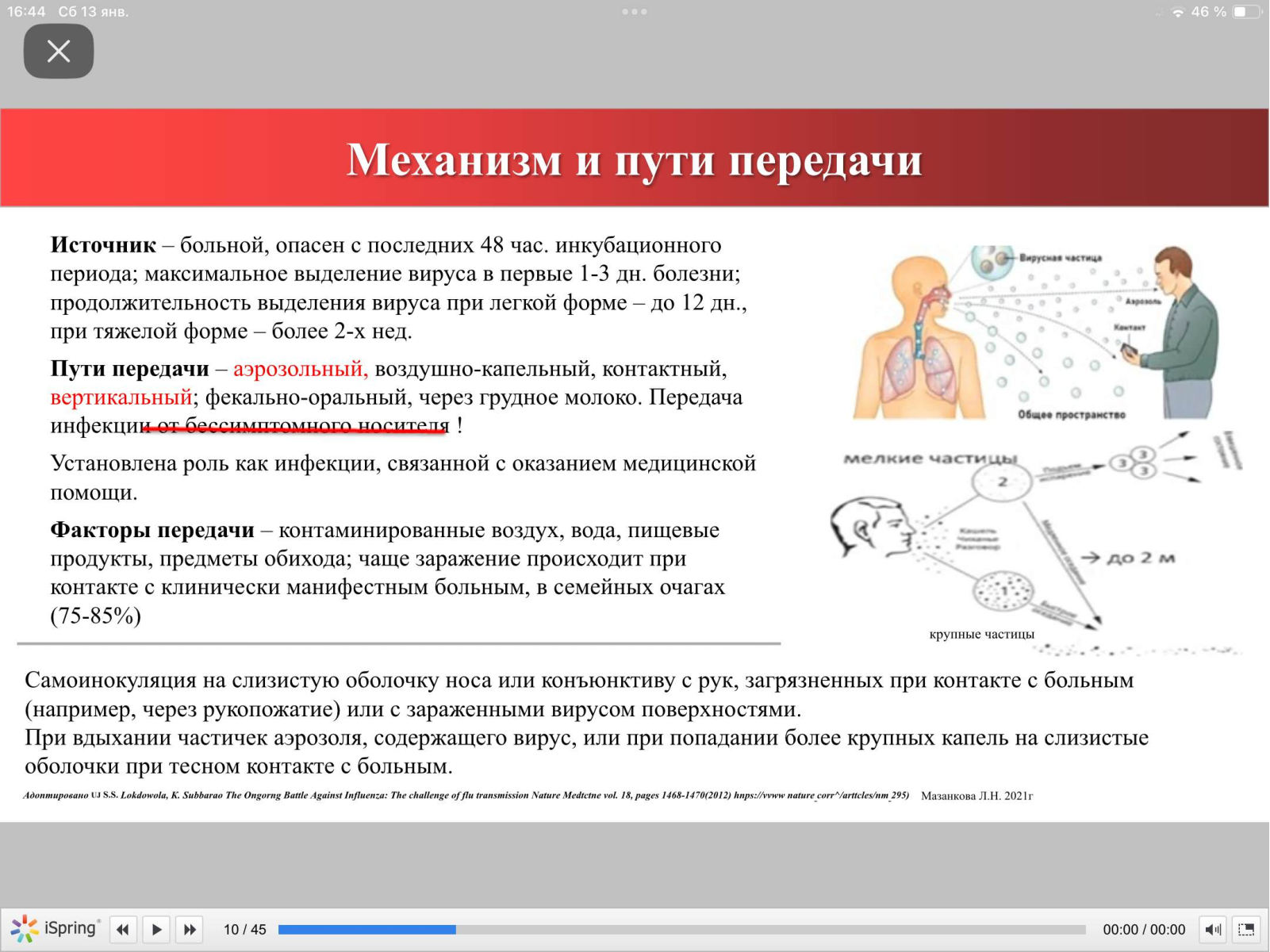The image size is (1270, 952).
Task: Click the iSpring logo
Action: [x=55, y=928]
